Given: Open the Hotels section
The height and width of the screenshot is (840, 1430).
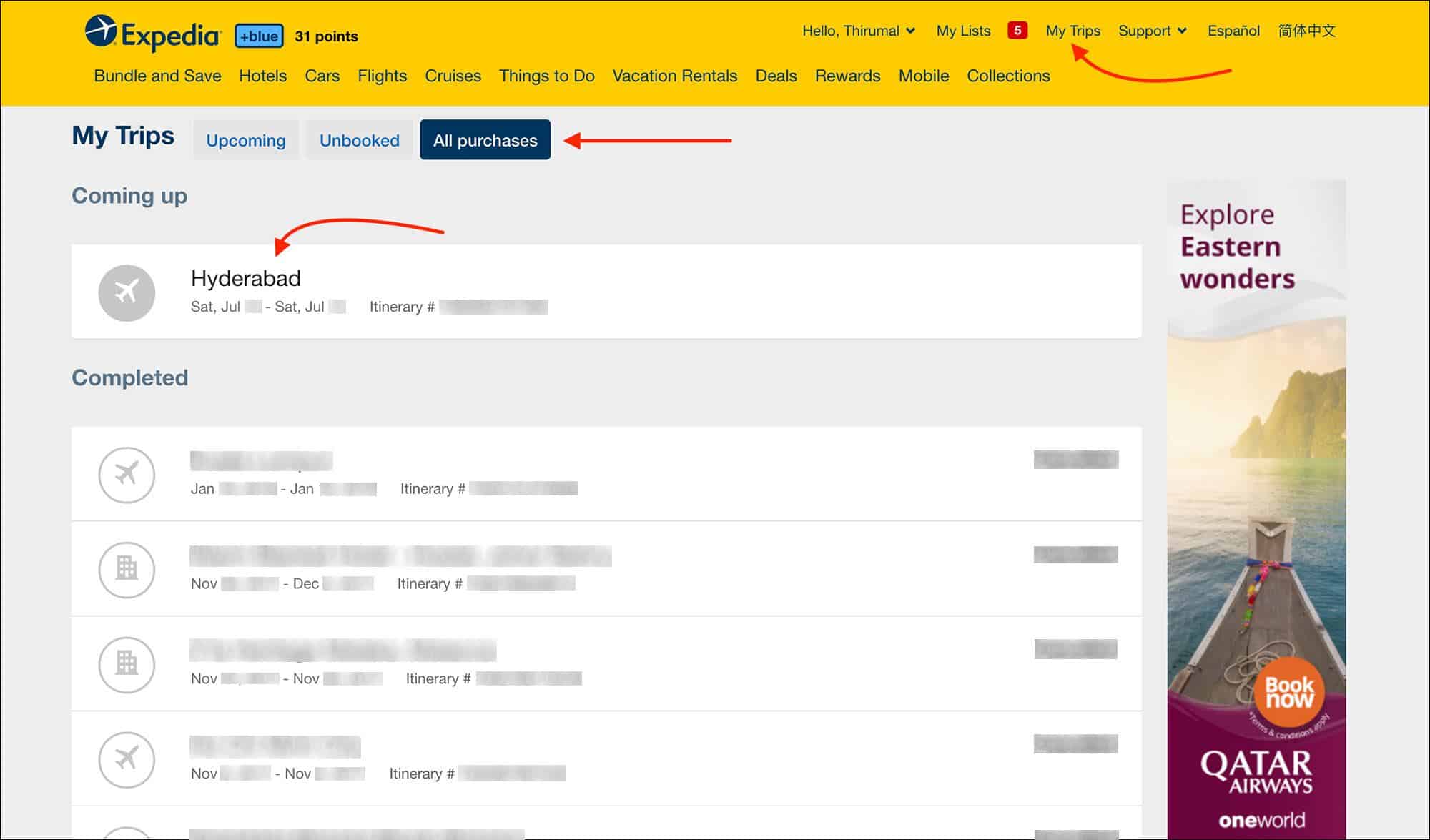Looking at the screenshot, I should (x=262, y=76).
